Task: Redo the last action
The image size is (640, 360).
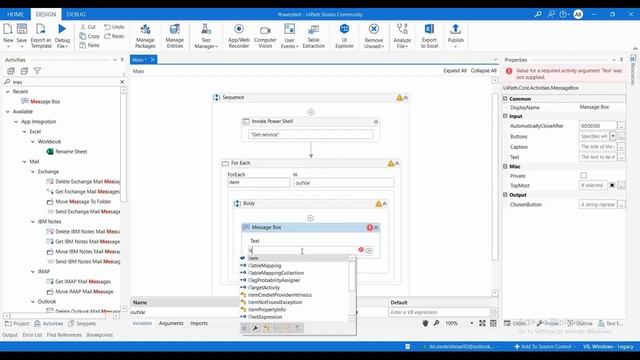Action: tap(114, 36)
